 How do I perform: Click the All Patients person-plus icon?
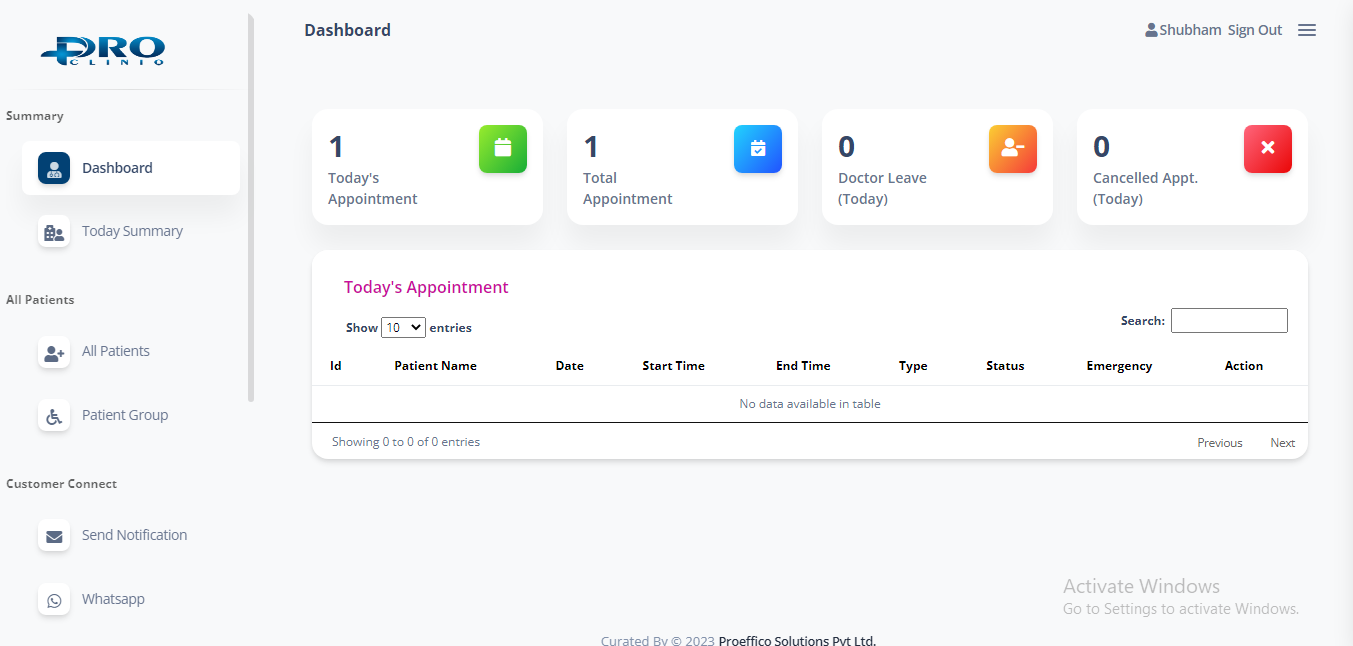(x=54, y=352)
